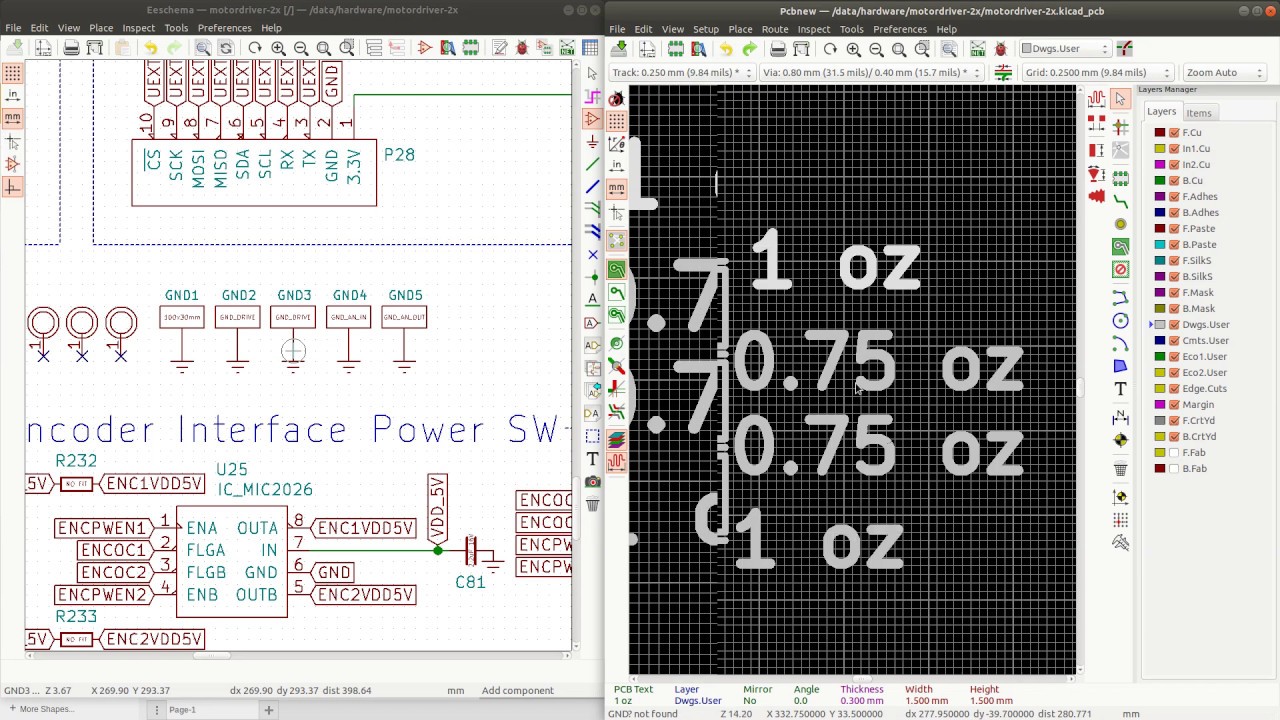The height and width of the screenshot is (720, 1280).
Task: Open Preferences menu in Pcbnew
Action: [x=900, y=29]
